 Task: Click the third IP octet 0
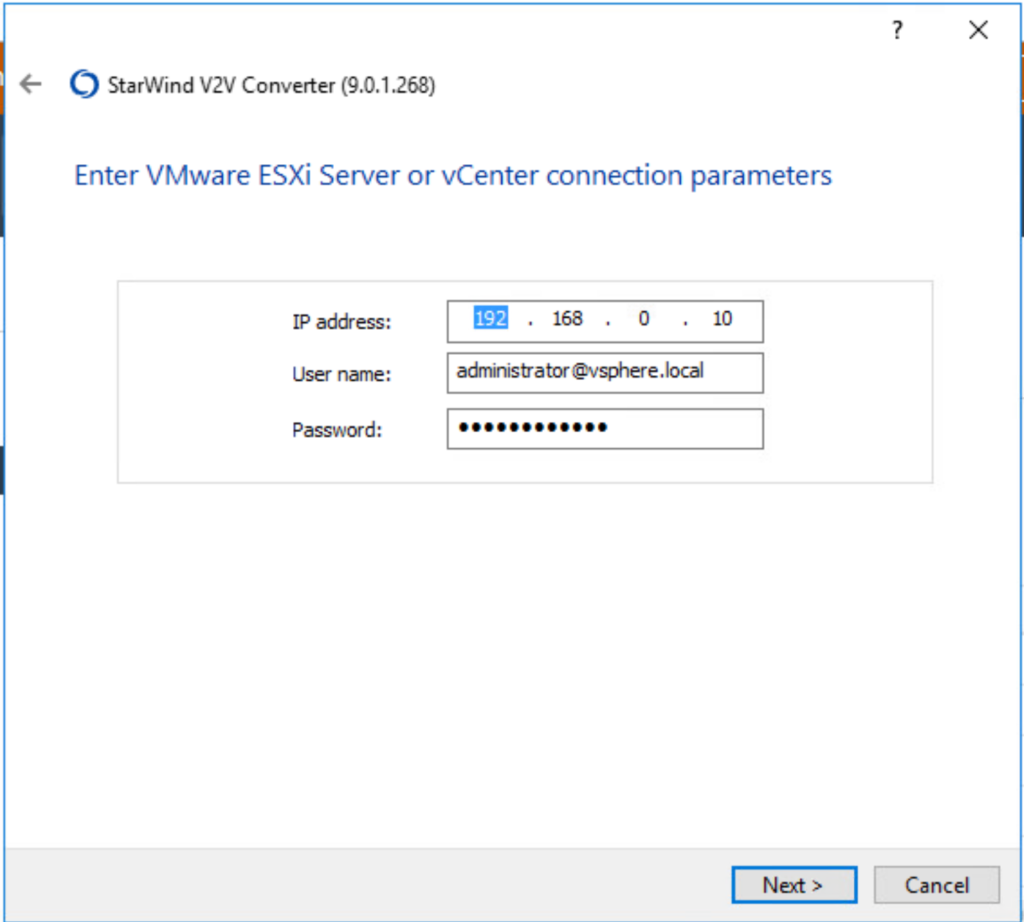tap(644, 319)
